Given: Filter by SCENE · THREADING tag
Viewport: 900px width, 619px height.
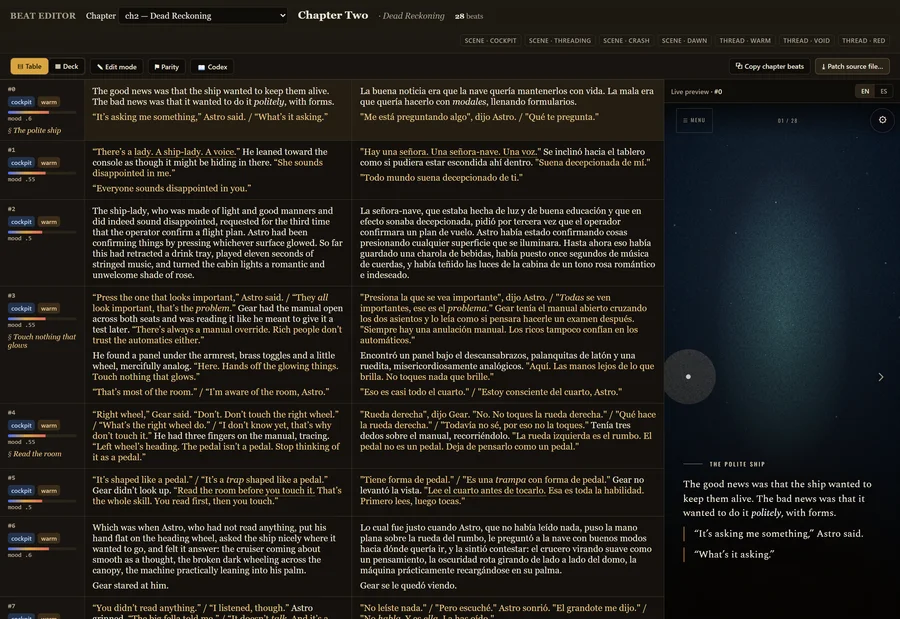Looking at the screenshot, I should click(x=560, y=41).
